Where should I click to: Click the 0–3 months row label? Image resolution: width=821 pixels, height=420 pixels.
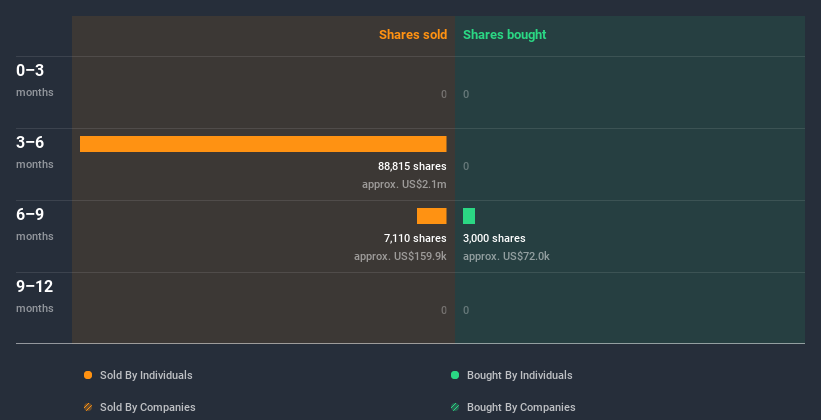coord(35,80)
